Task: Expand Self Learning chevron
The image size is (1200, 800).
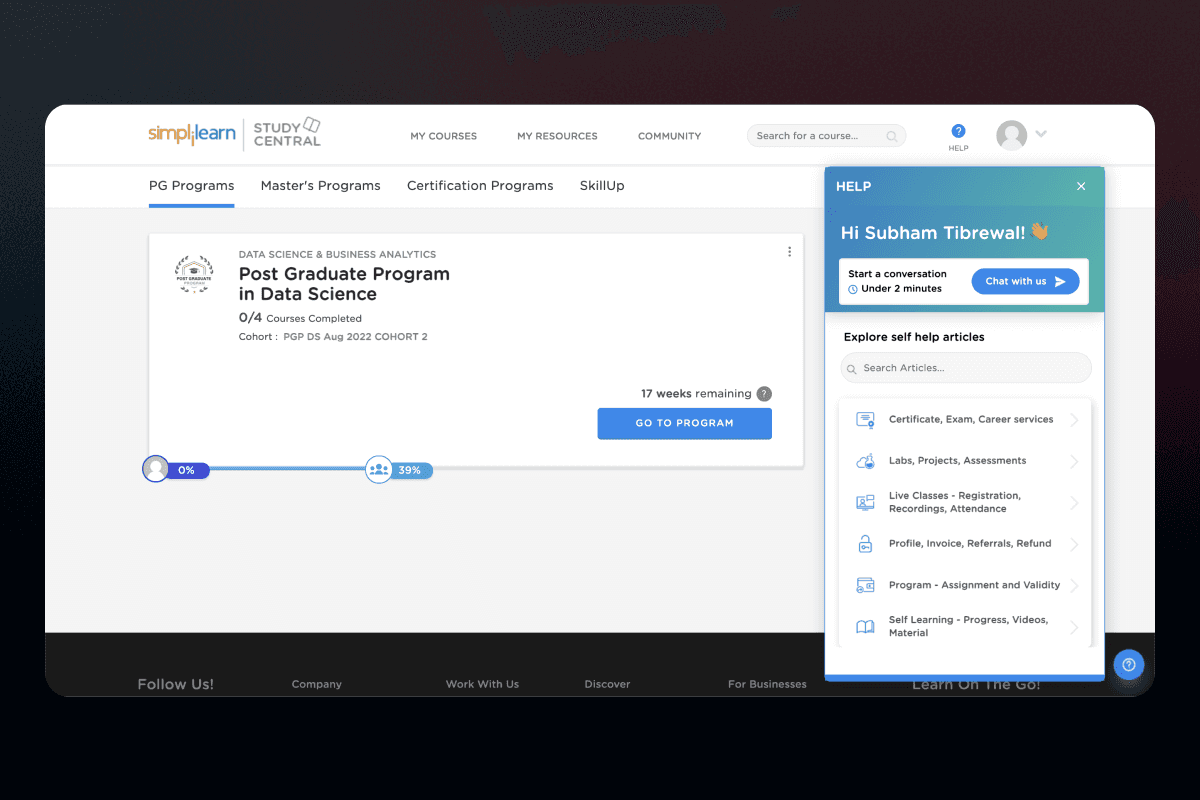Action: [1074, 627]
